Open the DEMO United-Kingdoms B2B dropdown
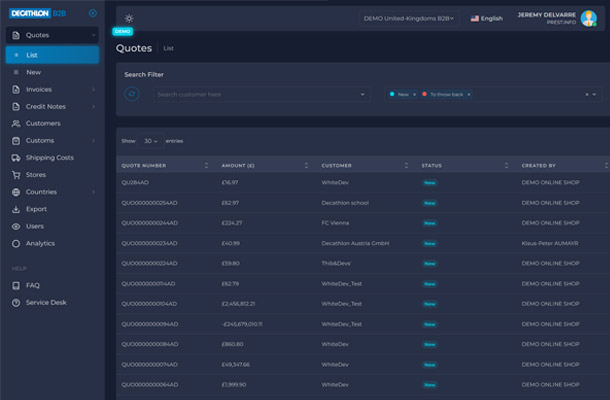The height and width of the screenshot is (400, 610). pos(409,18)
